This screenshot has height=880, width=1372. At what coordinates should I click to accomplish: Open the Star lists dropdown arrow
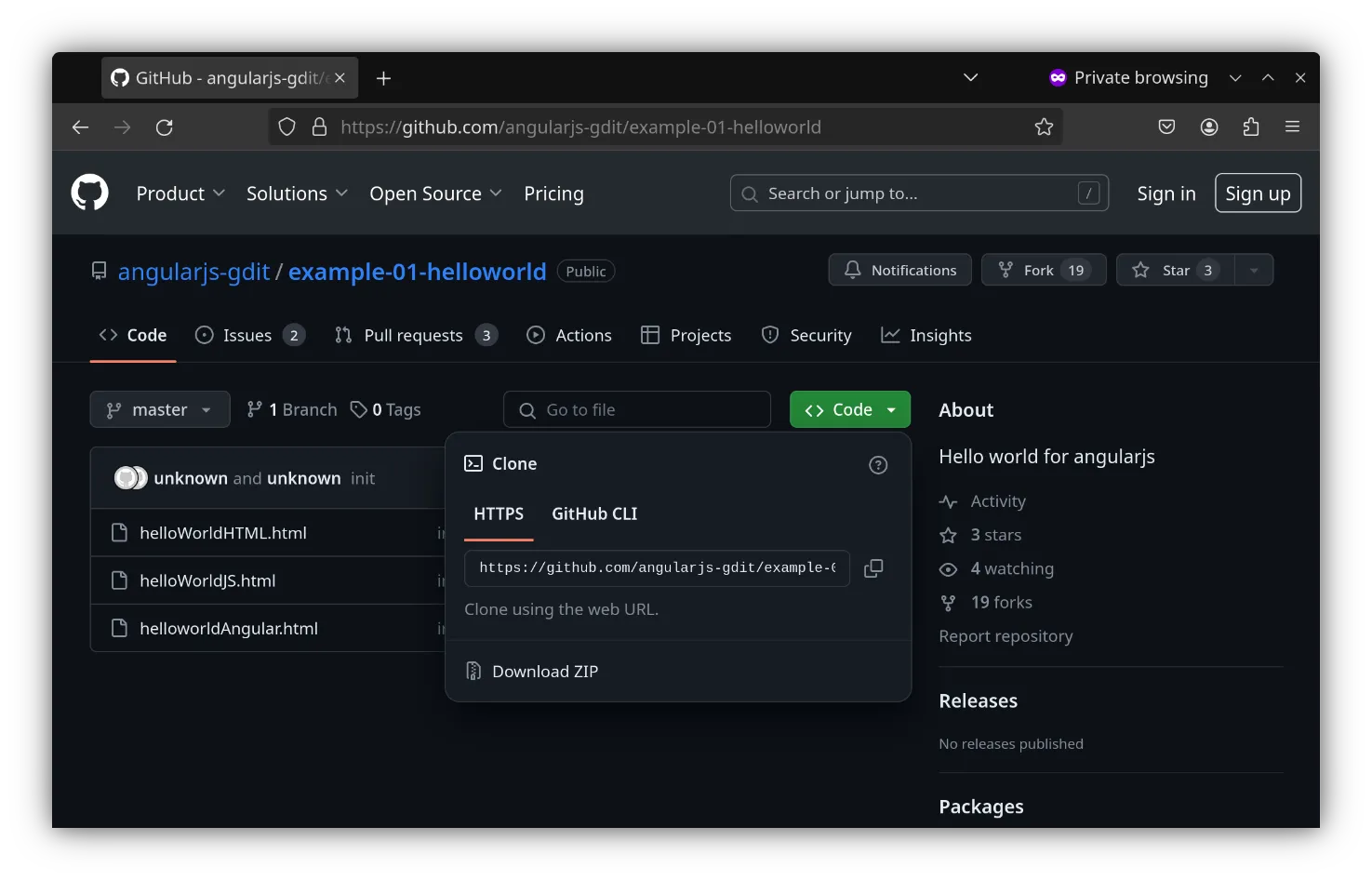tap(1254, 271)
